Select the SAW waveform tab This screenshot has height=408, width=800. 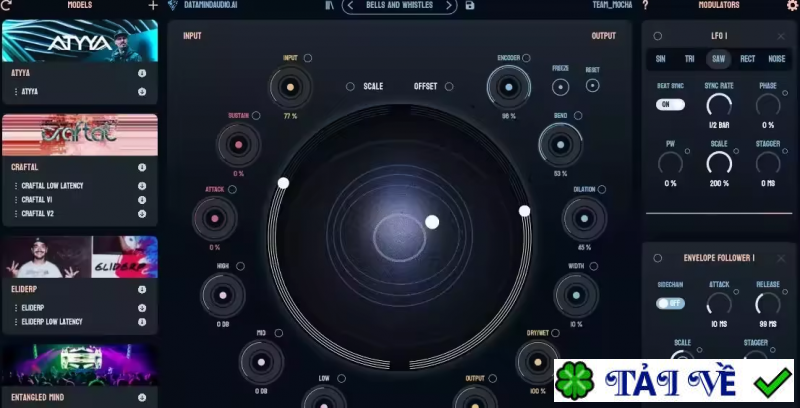[718, 59]
